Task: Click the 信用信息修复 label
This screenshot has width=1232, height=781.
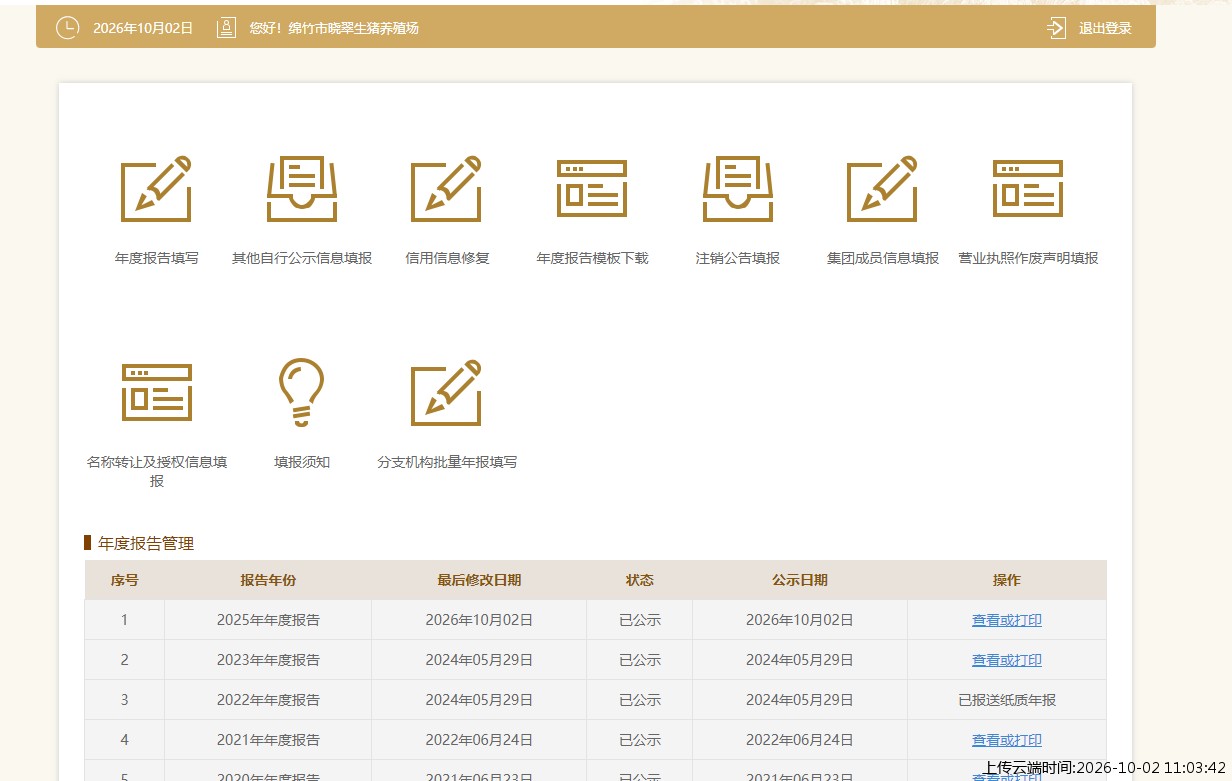Action: click(447, 258)
